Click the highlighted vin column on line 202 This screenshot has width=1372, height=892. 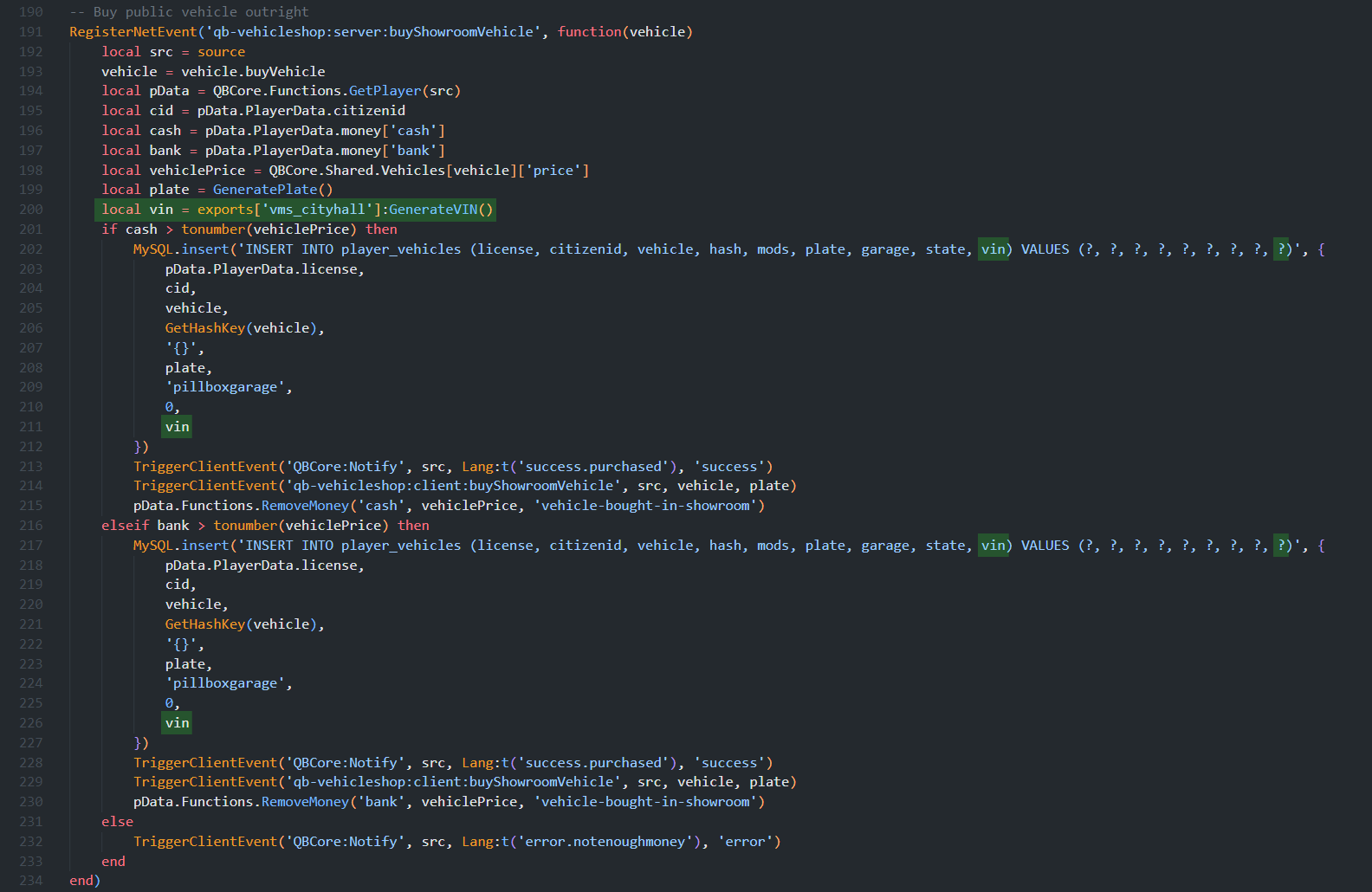[993, 249]
